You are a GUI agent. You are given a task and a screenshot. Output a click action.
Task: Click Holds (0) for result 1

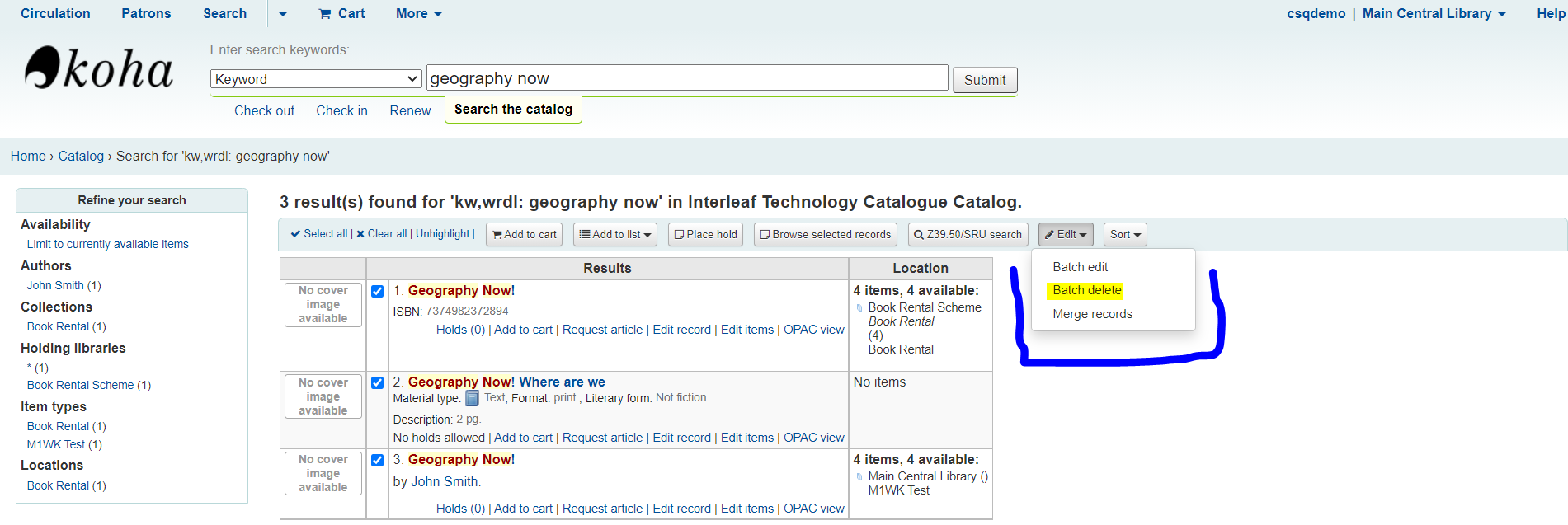[460, 330]
